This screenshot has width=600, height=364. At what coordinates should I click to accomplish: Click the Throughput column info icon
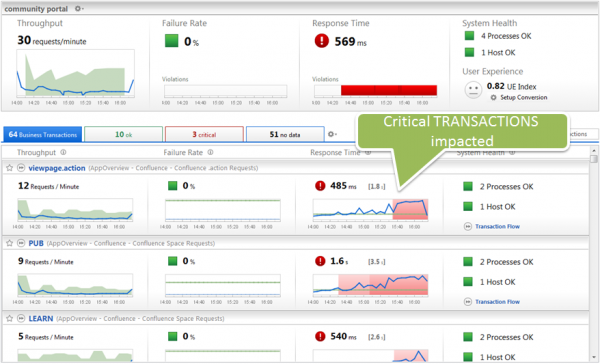(63, 152)
